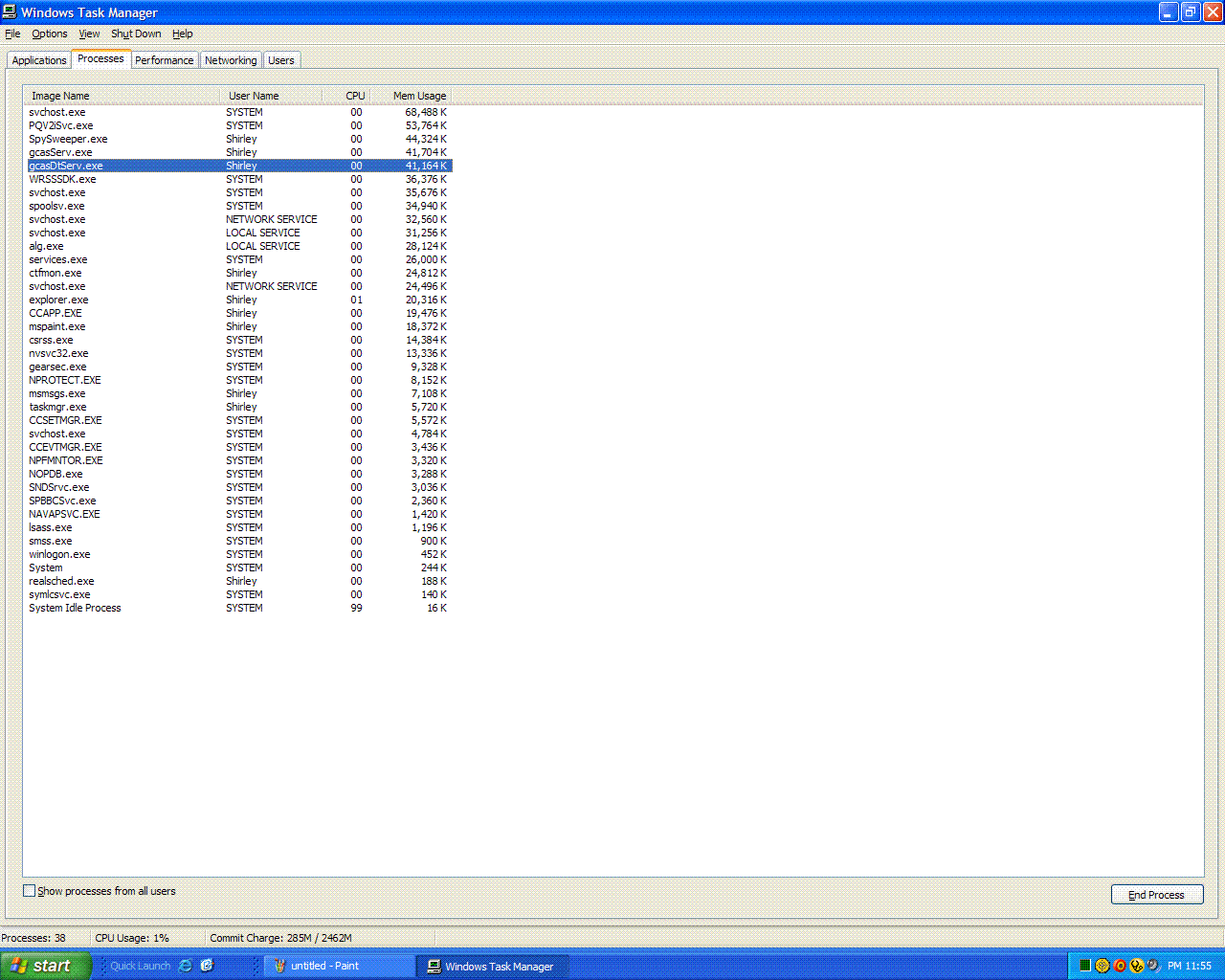Sort processes by Mem Usage column

click(419, 96)
